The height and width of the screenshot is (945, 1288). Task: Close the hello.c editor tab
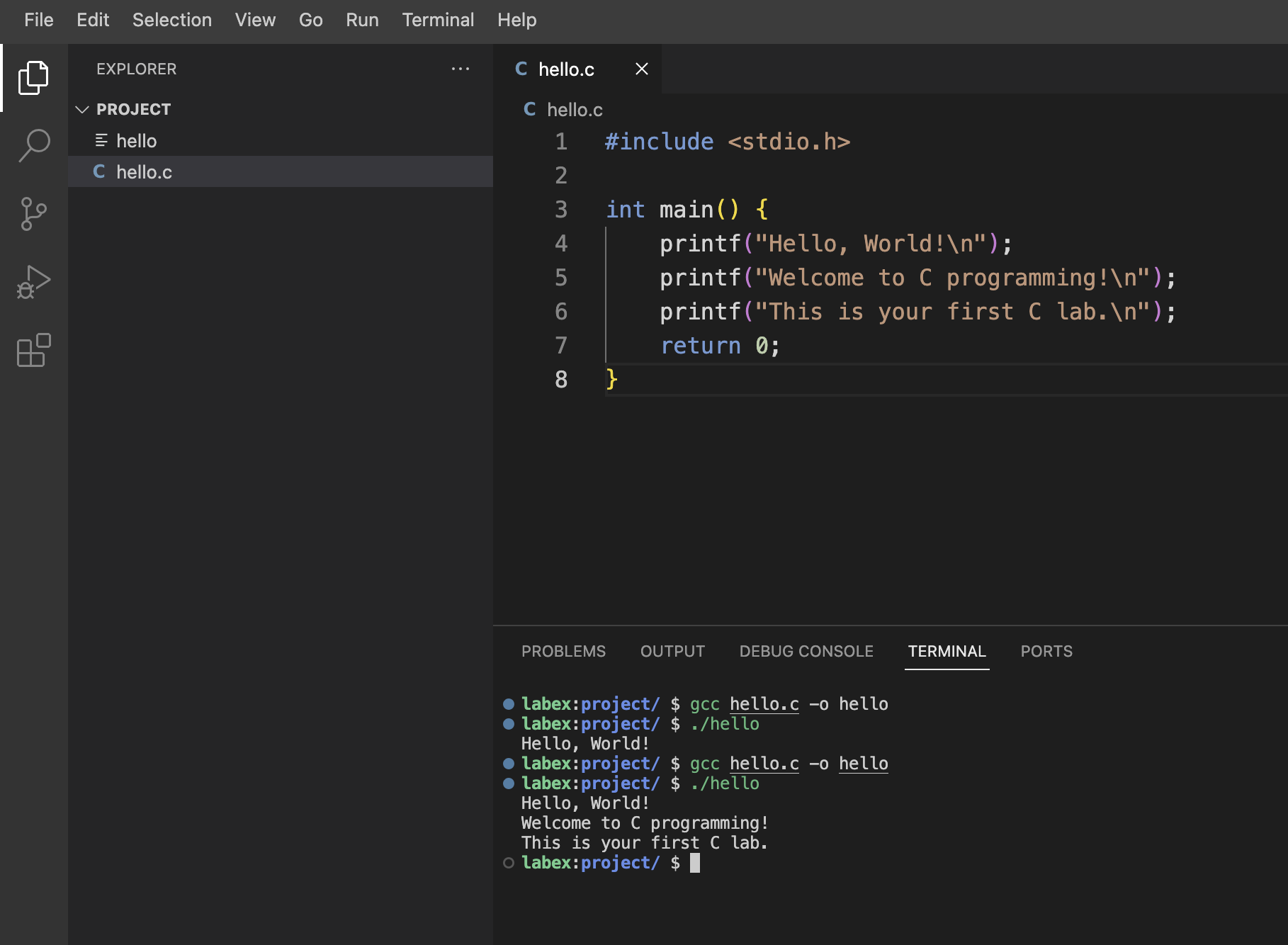click(641, 69)
